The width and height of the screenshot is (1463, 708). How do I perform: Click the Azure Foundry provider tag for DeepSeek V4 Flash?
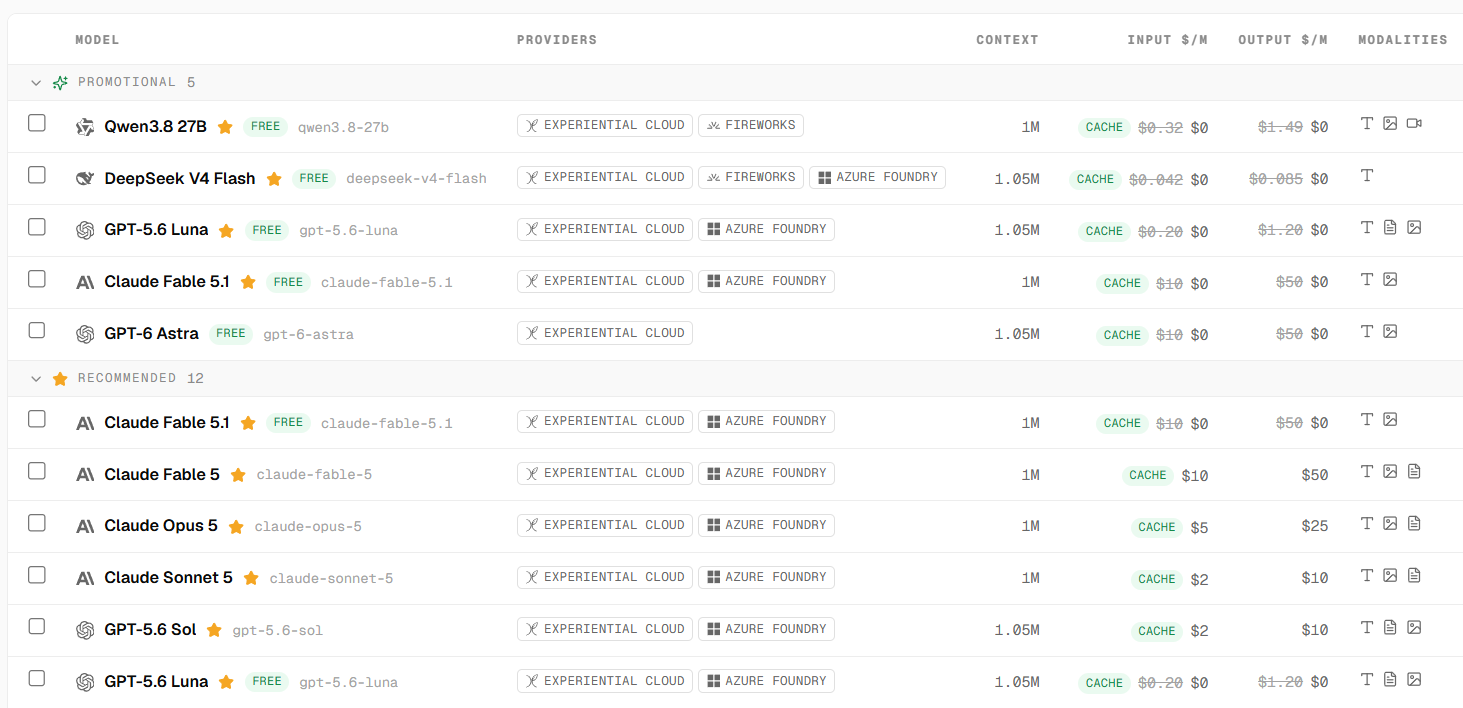click(x=877, y=177)
